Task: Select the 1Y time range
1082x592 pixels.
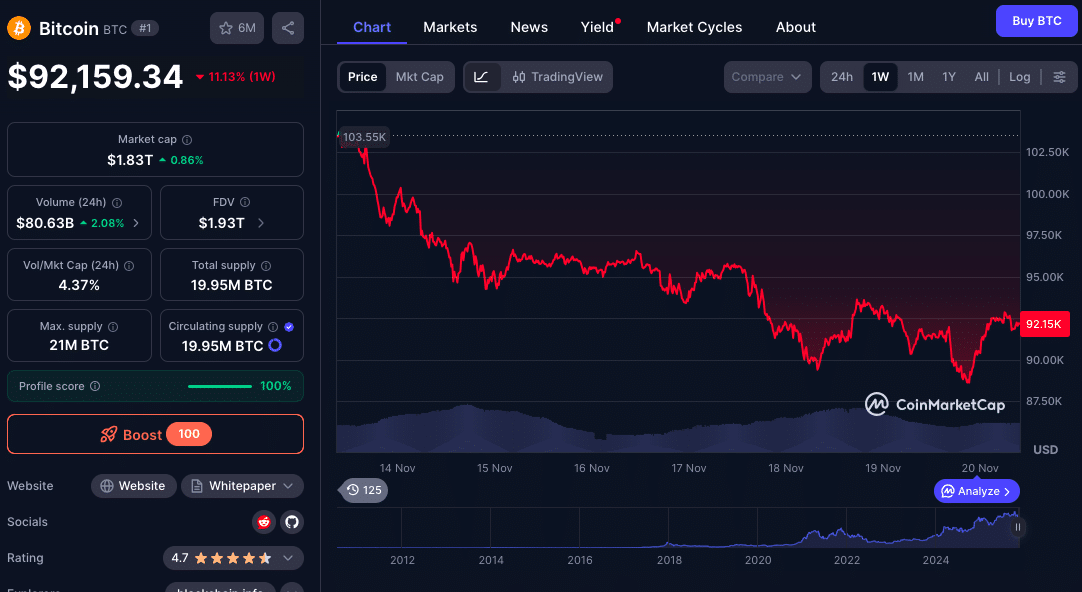Action: point(949,77)
